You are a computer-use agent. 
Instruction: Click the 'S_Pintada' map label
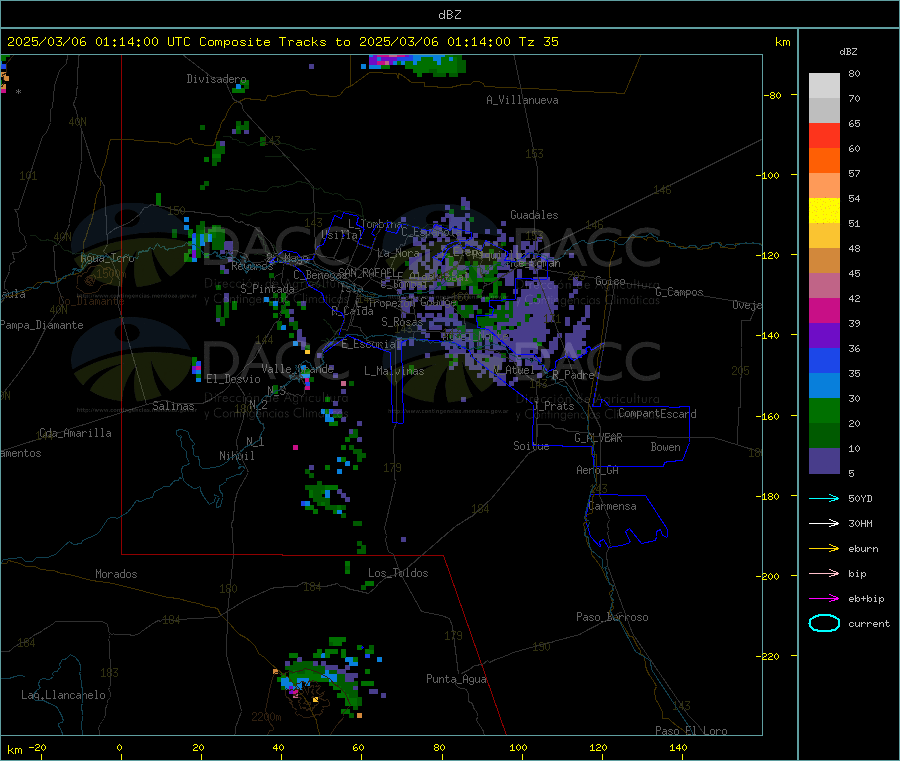click(267, 289)
